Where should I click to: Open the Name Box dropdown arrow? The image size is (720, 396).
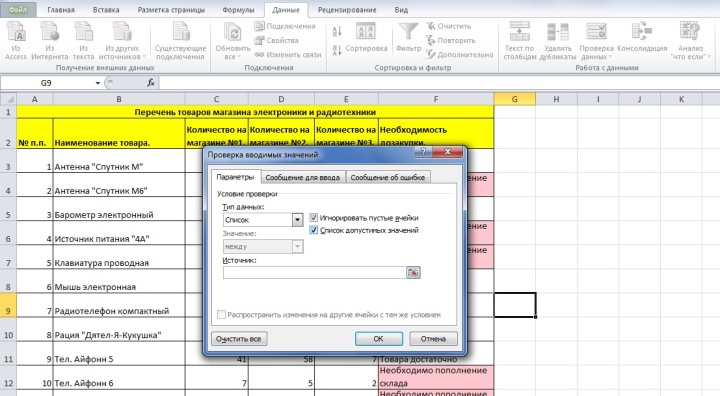[97, 83]
